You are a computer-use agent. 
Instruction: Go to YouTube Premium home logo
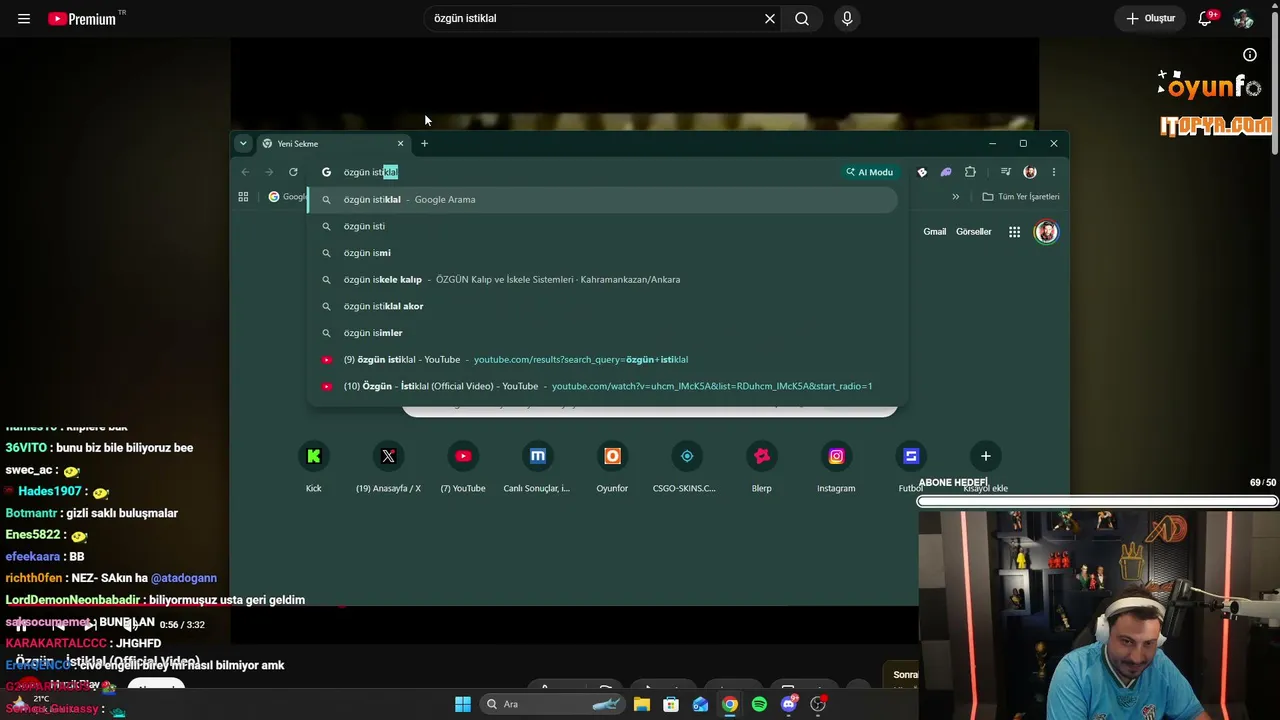pos(82,18)
